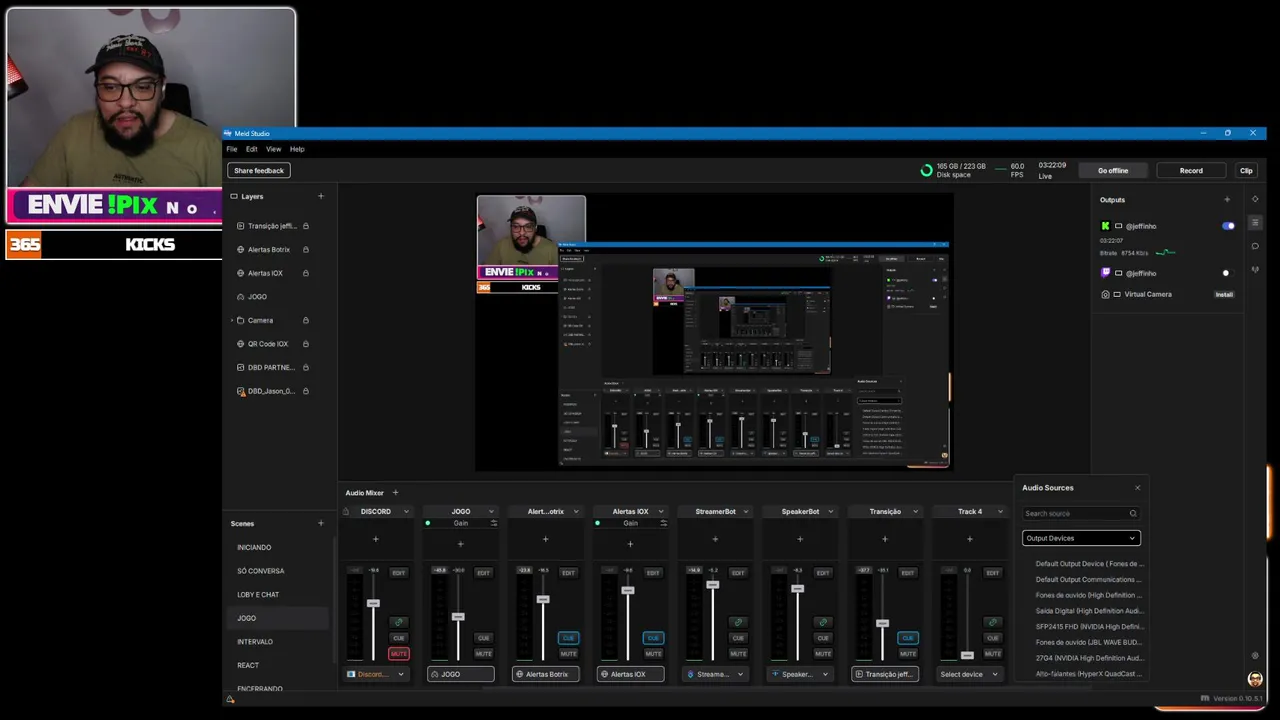Click the lock icon on Alertas IOX layer
The height and width of the screenshot is (720, 1280).
[306, 273]
